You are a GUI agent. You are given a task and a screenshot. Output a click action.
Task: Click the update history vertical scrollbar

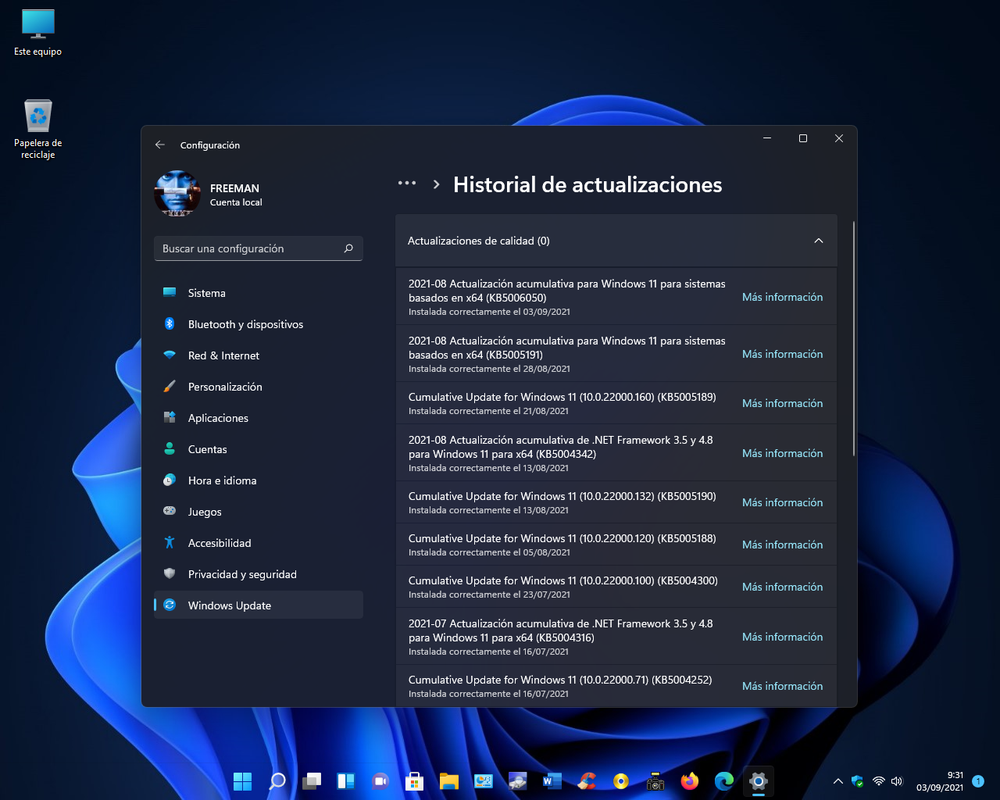853,338
